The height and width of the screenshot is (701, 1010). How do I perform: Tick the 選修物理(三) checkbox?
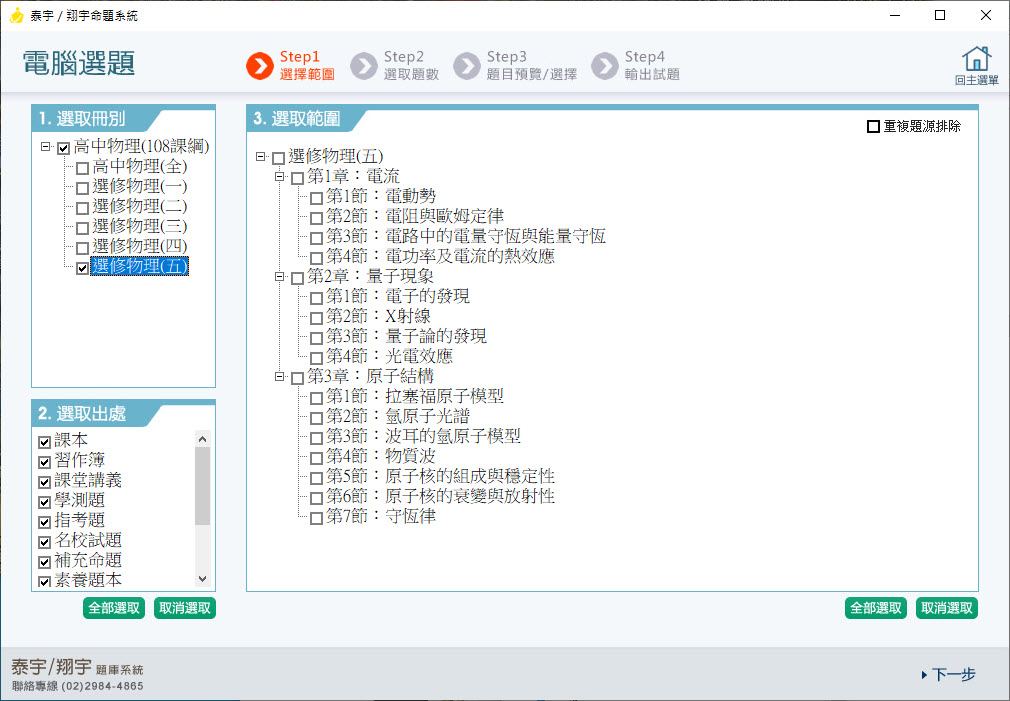(x=82, y=227)
